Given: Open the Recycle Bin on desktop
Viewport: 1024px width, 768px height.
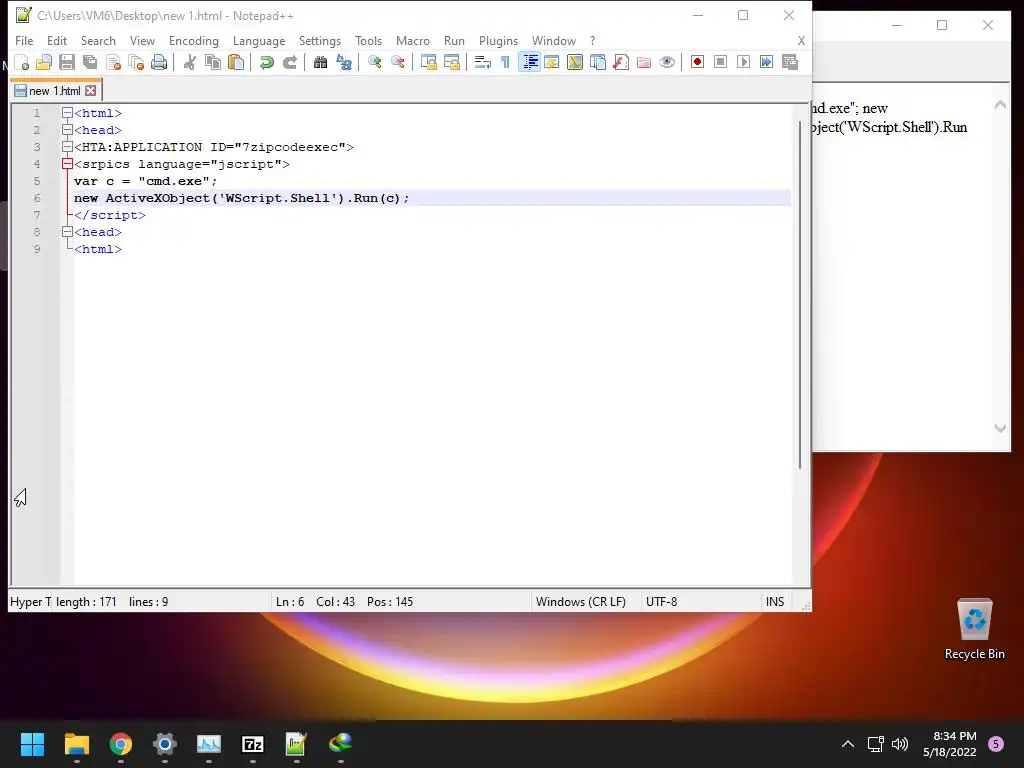Looking at the screenshot, I should tap(974, 628).
